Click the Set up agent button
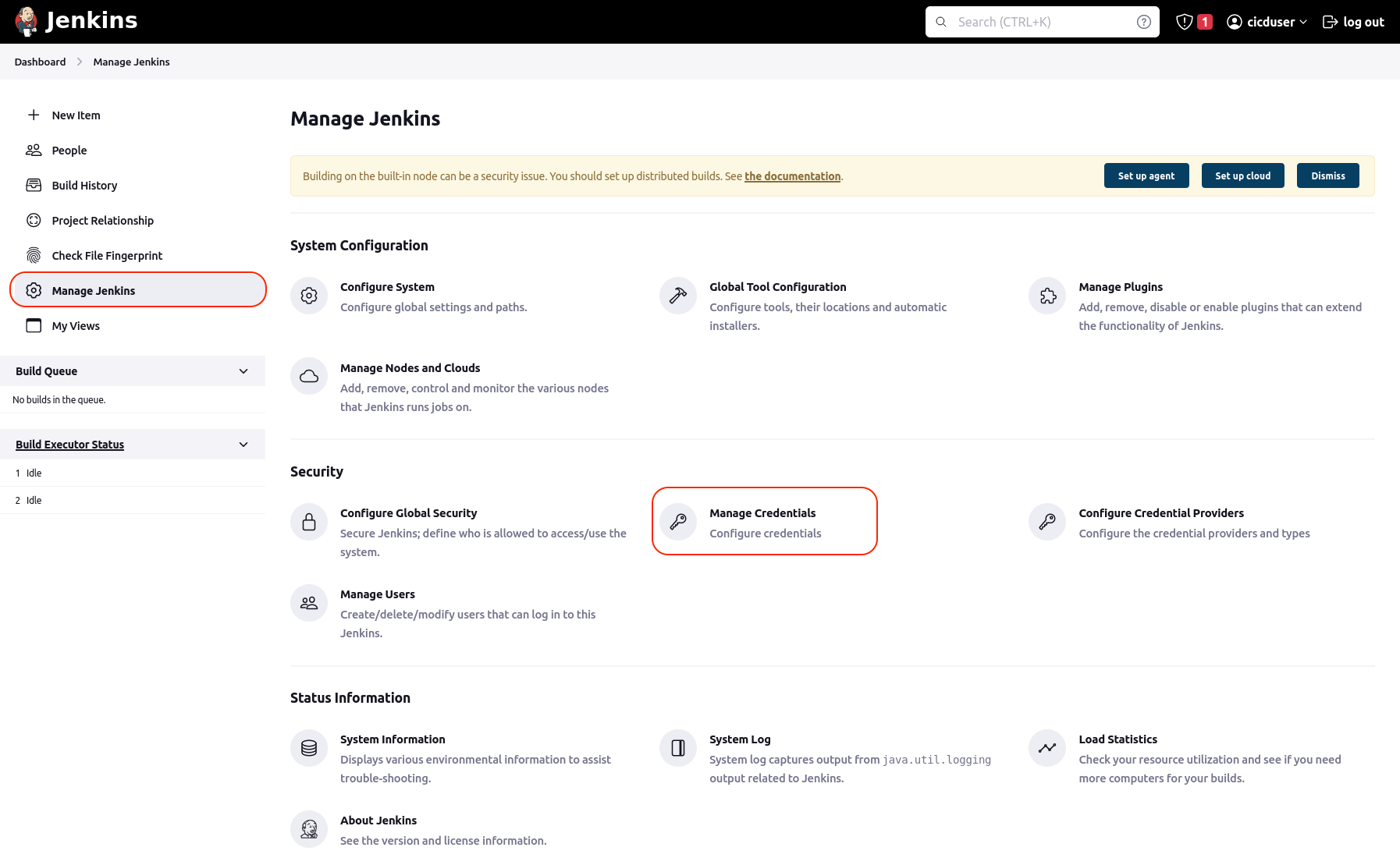Viewport: 1400px width, 865px height. (1146, 175)
